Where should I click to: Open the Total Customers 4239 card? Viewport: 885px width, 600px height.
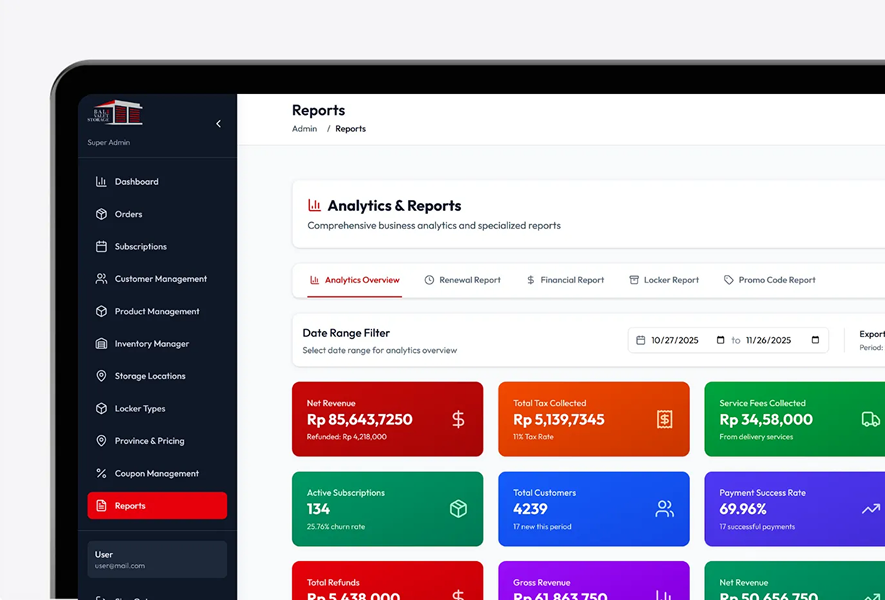click(594, 509)
